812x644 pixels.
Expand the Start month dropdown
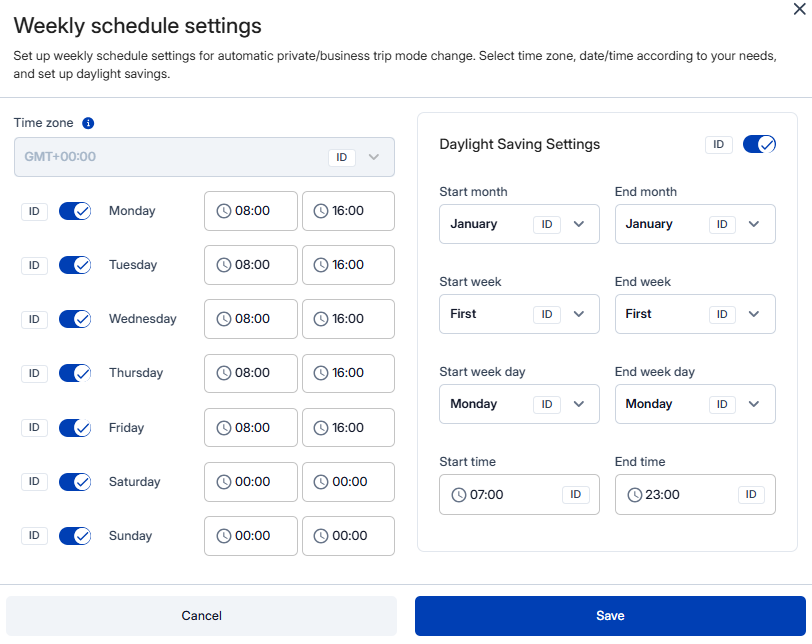pos(578,225)
